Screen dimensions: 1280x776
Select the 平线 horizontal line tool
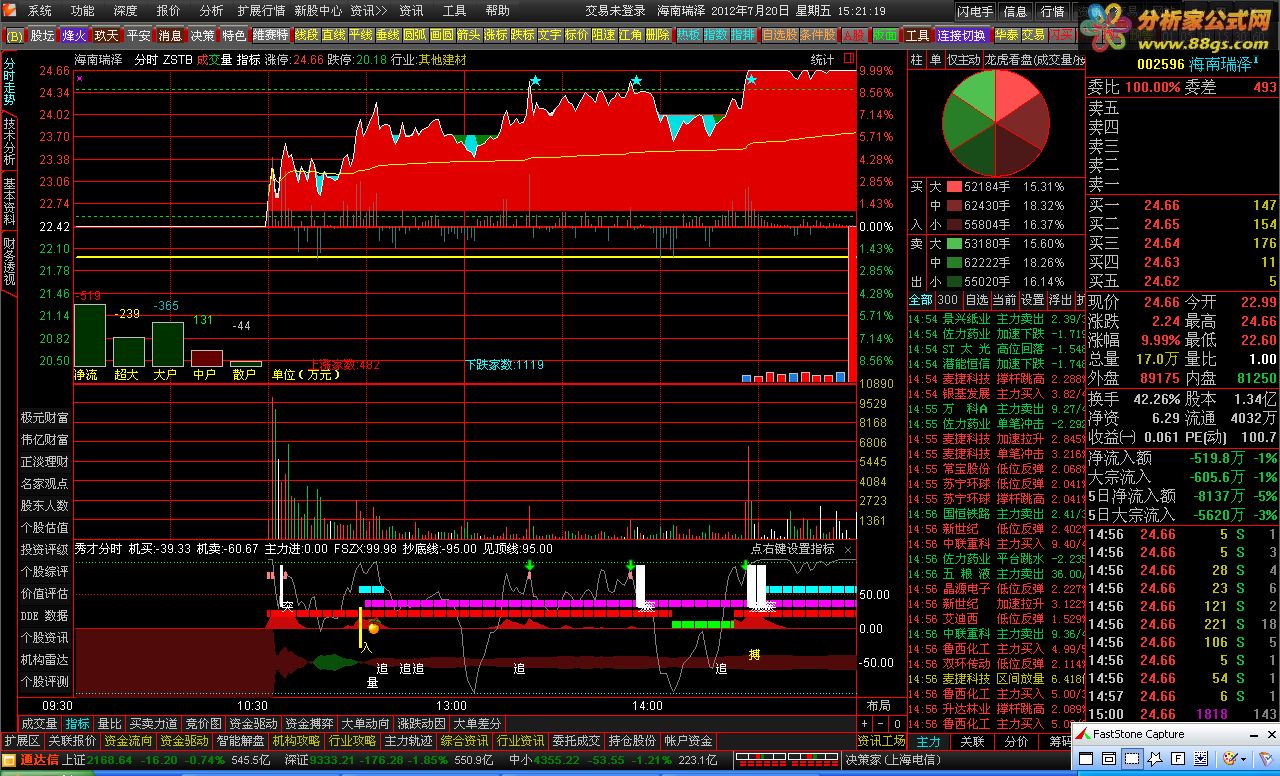[x=360, y=35]
